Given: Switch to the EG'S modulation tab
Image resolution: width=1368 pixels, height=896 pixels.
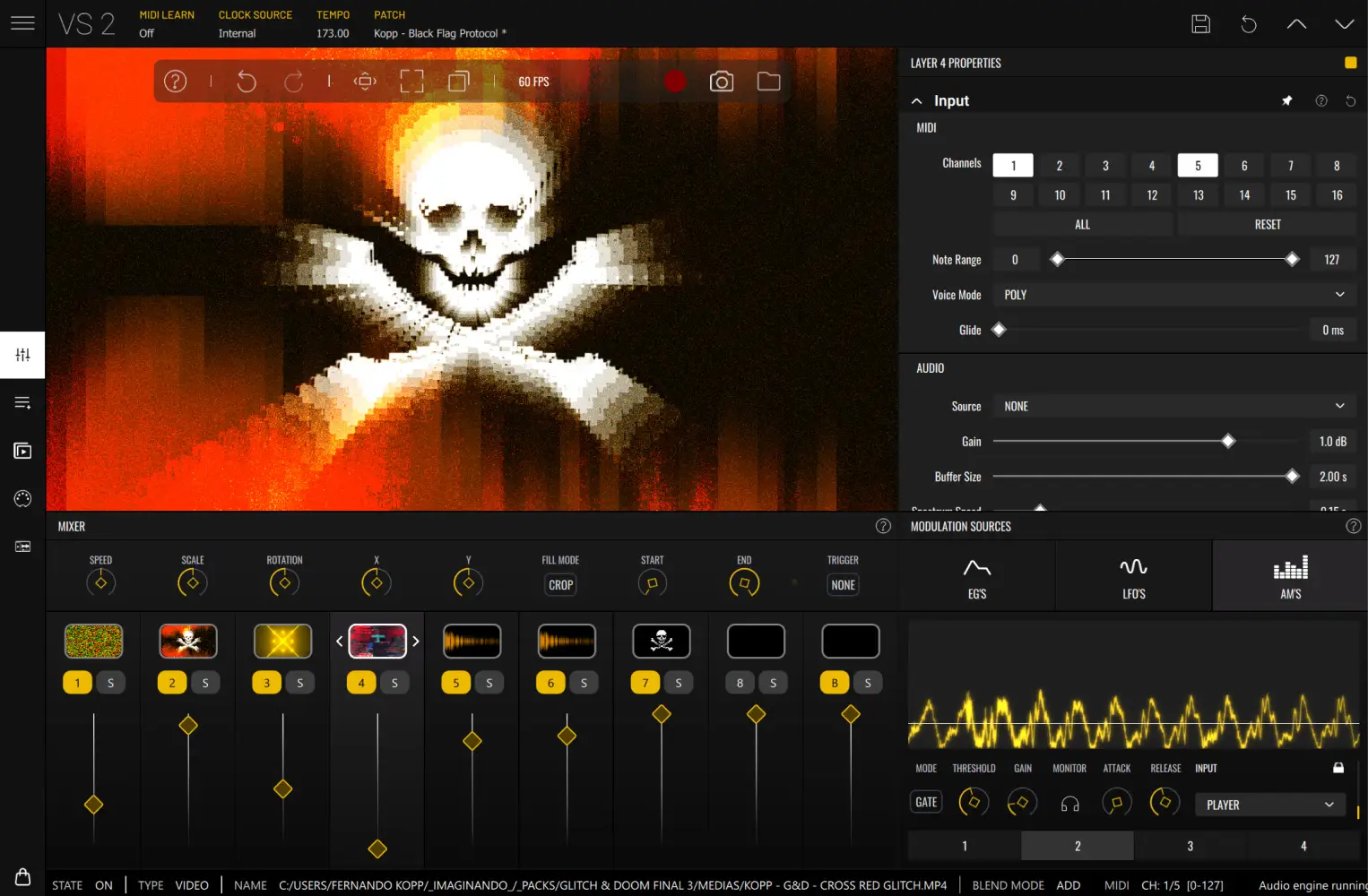Looking at the screenshot, I should point(976,575).
